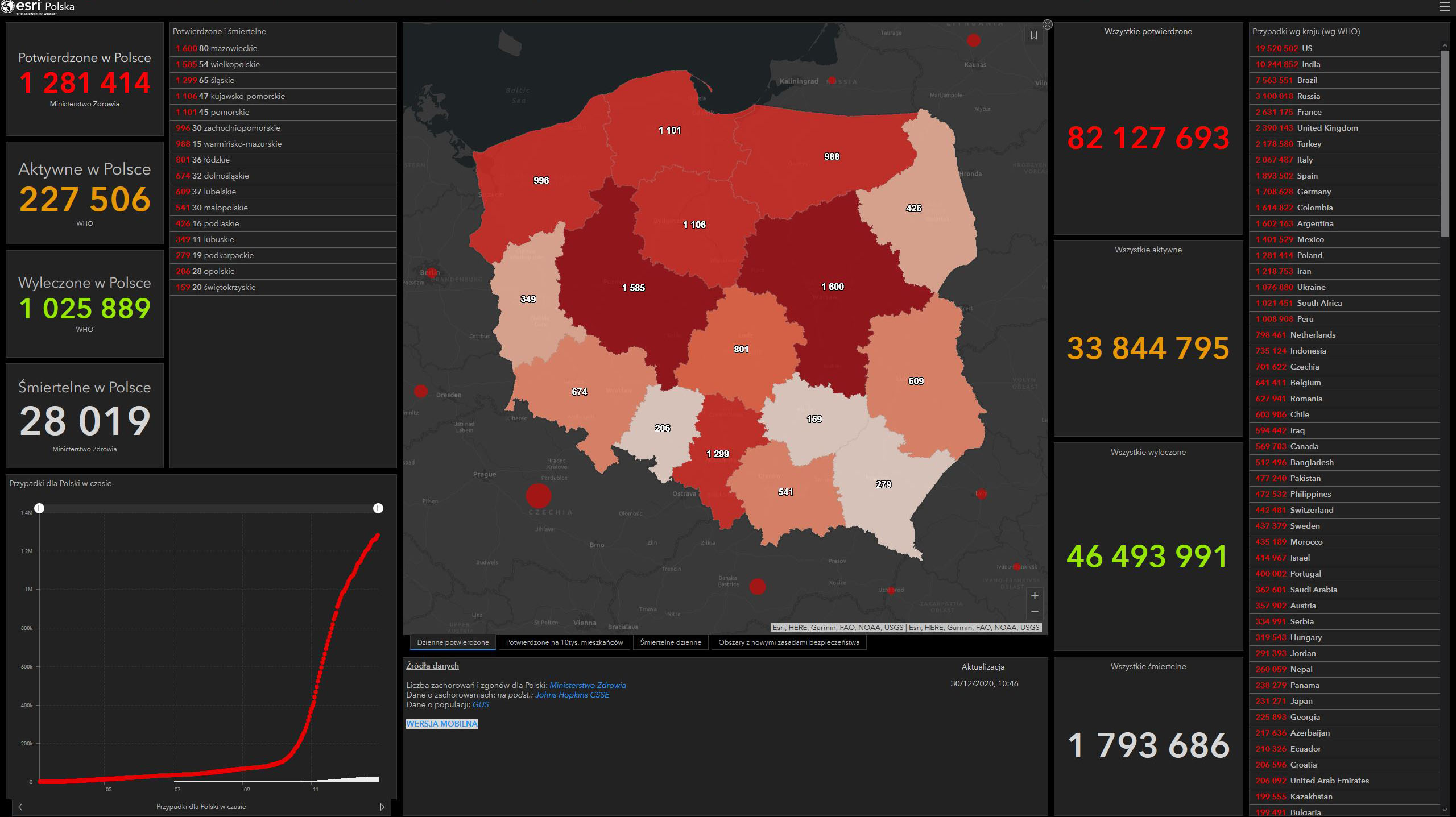This screenshot has height=817, width=1456.
Task: Click the Esri Polska logo
Action: [38, 7]
